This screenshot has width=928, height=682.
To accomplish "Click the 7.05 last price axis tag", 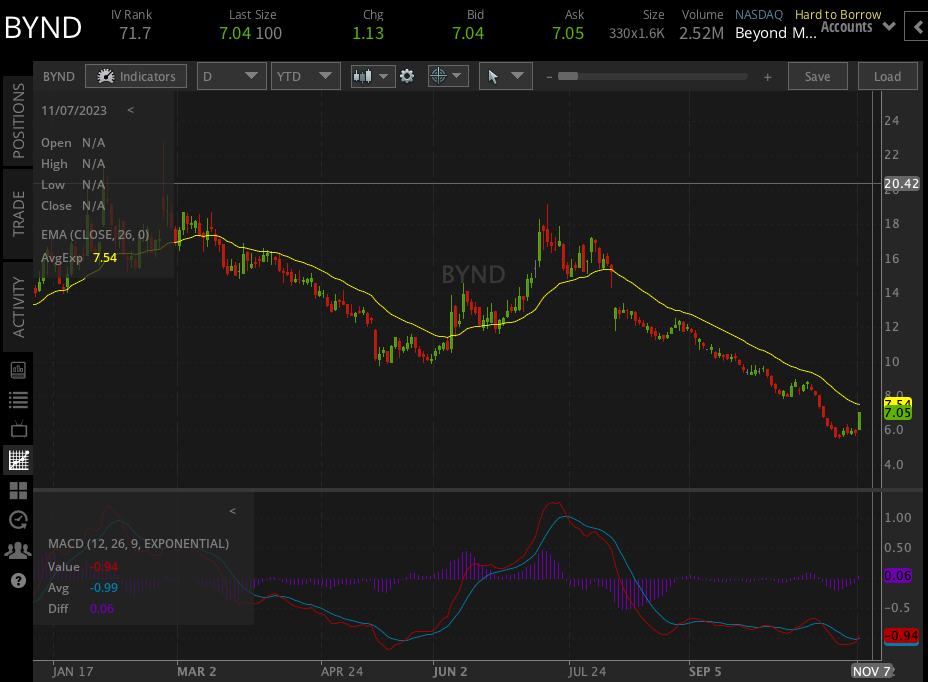I will pyautogui.click(x=897, y=413).
